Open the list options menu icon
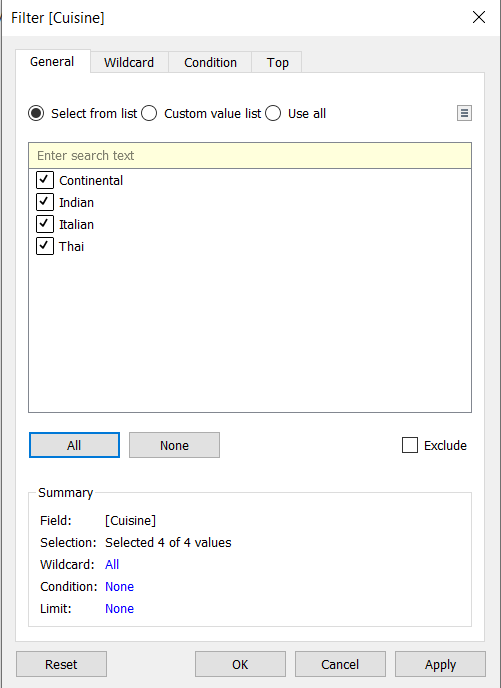This screenshot has height=688, width=501. pyautogui.click(x=464, y=113)
